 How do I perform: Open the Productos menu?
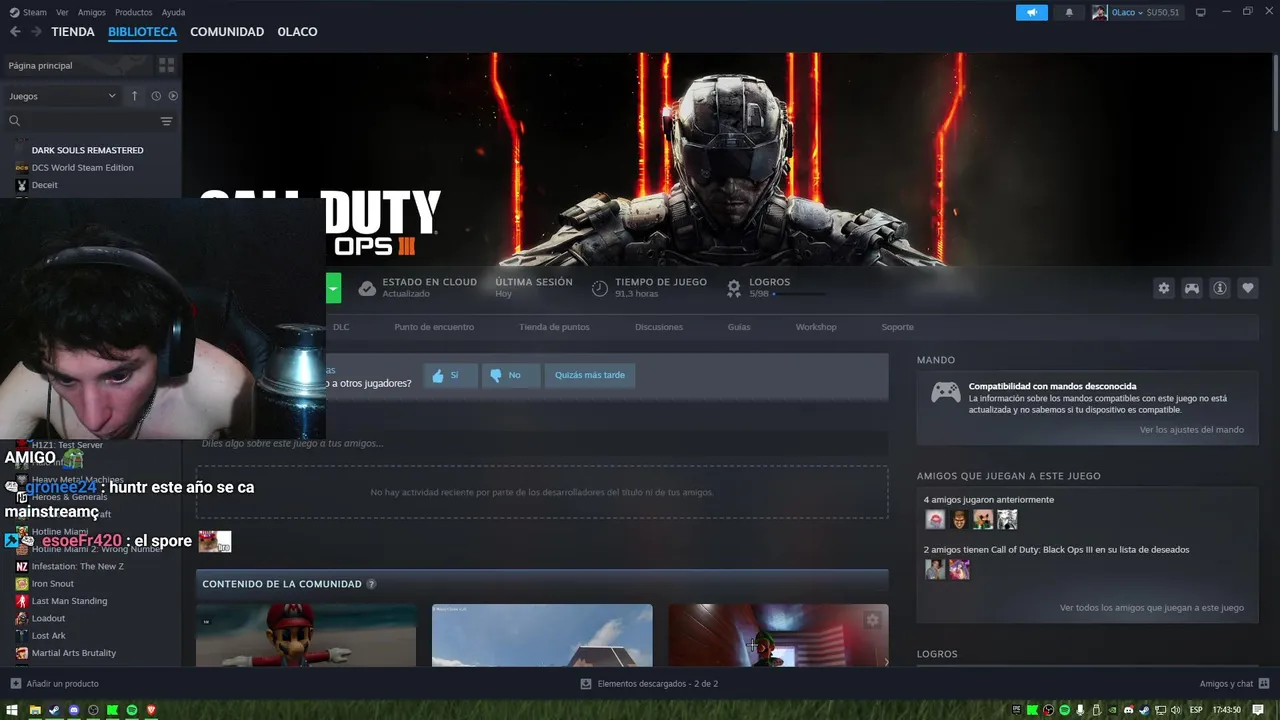(x=134, y=12)
